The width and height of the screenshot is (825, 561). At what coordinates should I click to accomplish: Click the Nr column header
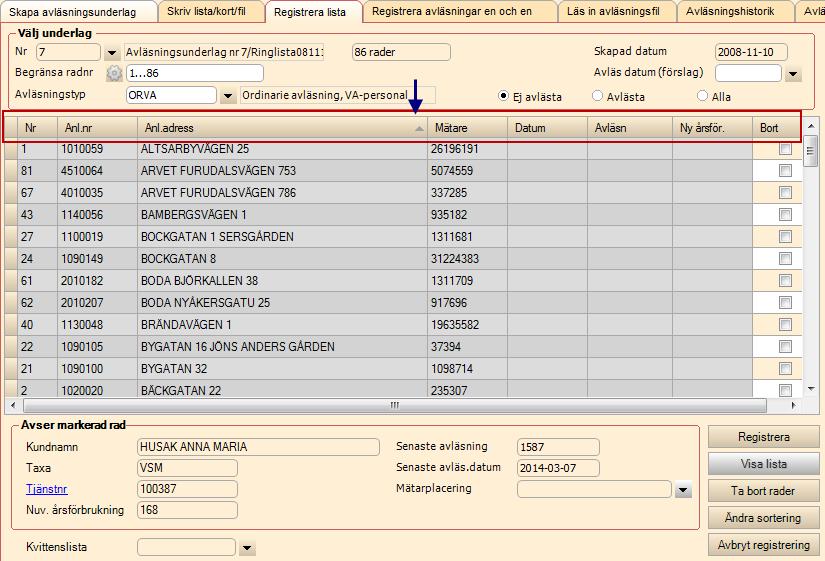37,128
